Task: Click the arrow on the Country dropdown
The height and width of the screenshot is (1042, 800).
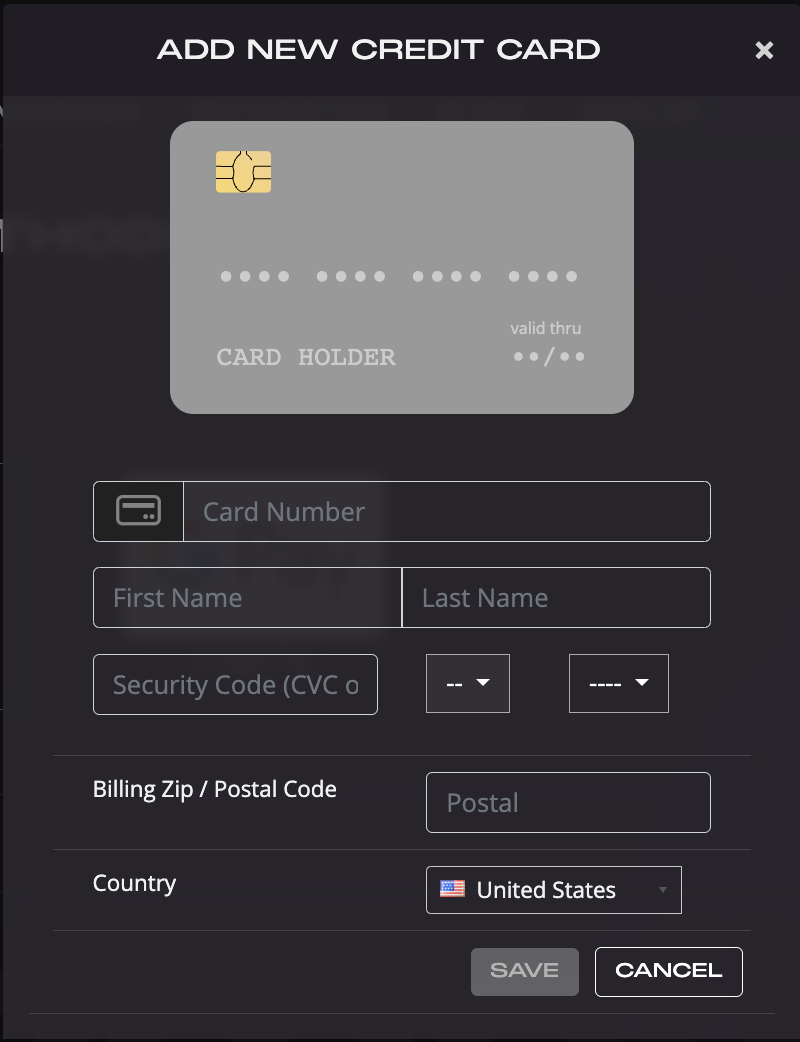Action: click(x=661, y=889)
